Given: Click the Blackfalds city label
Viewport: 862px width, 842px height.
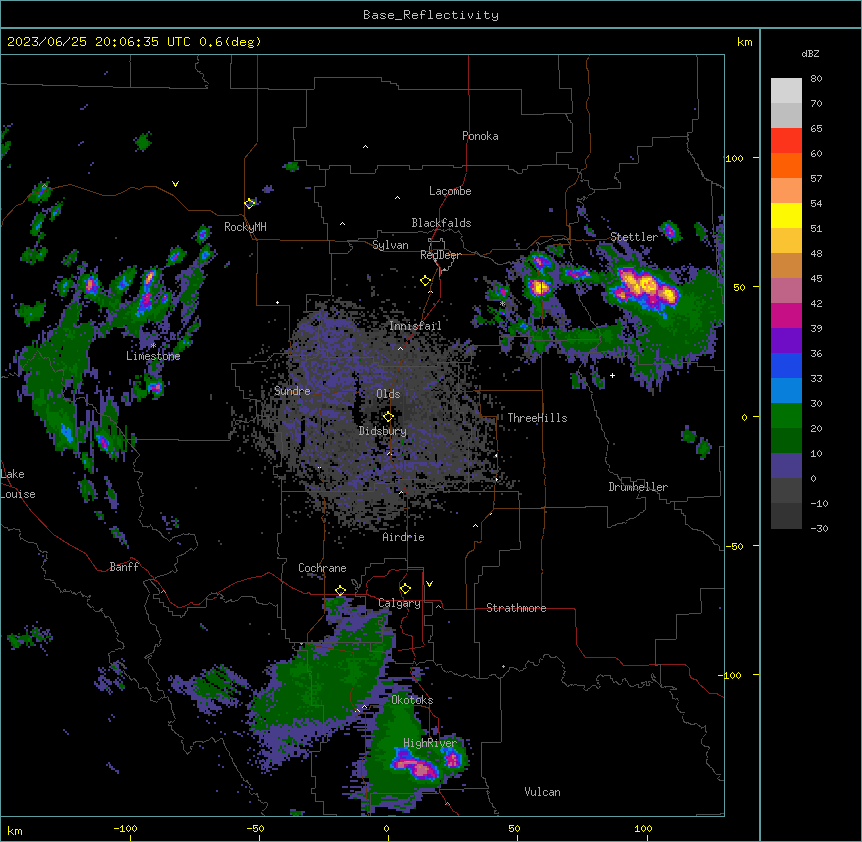Looking at the screenshot, I should coord(441,223).
